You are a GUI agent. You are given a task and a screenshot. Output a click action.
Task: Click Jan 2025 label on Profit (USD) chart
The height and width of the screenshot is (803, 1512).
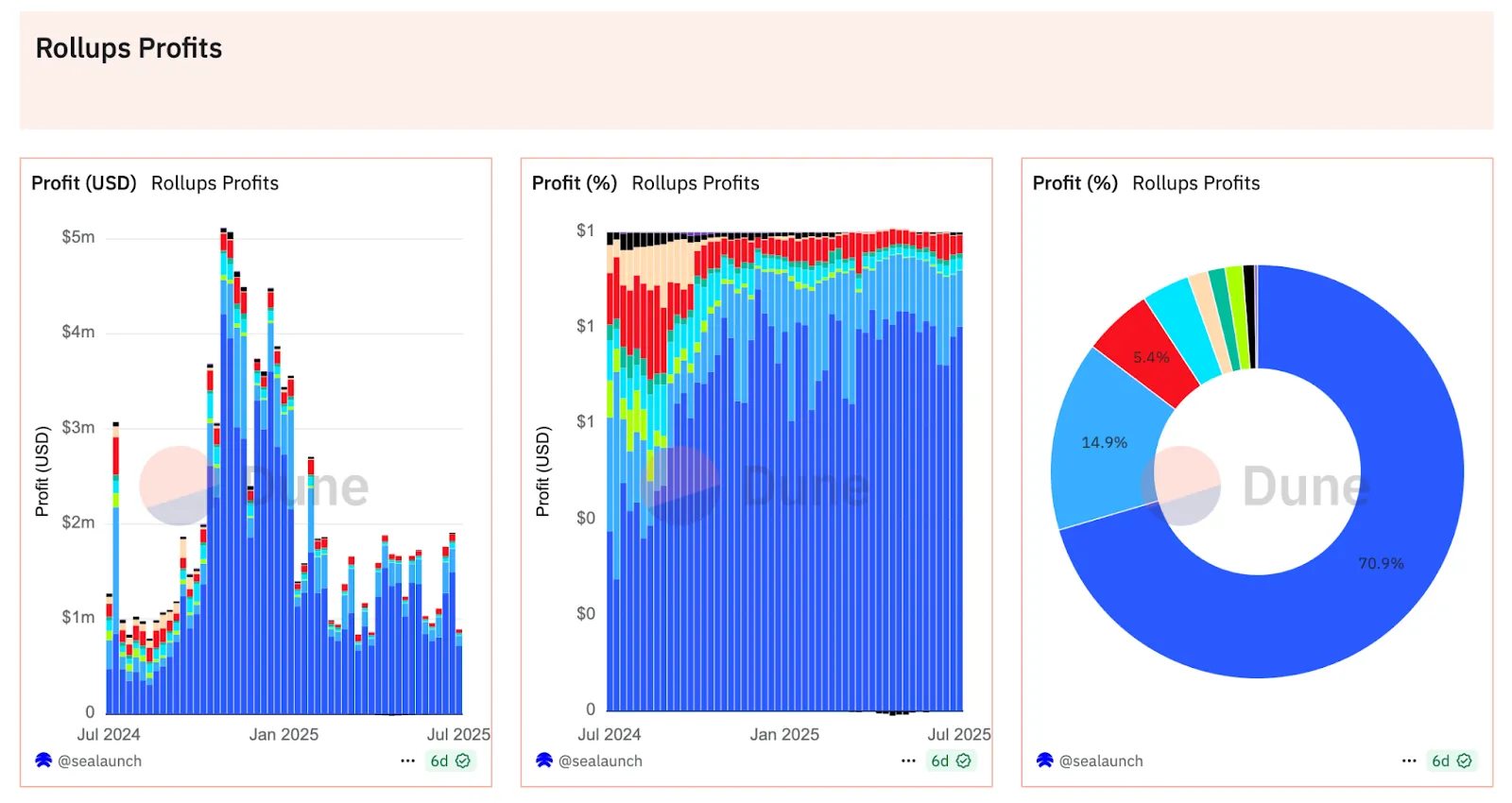pos(283,734)
